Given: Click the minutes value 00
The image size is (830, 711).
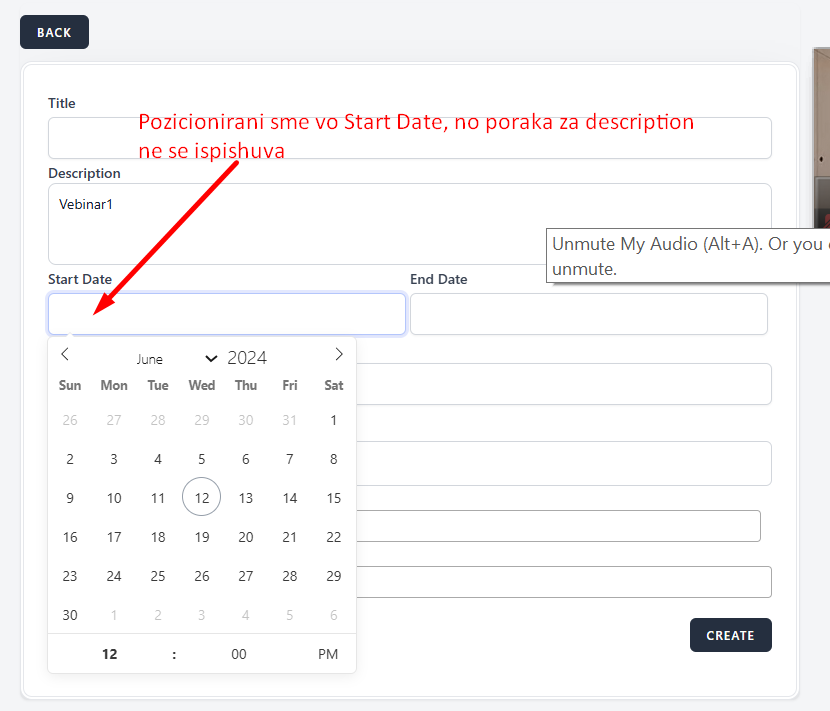Looking at the screenshot, I should point(238,654).
